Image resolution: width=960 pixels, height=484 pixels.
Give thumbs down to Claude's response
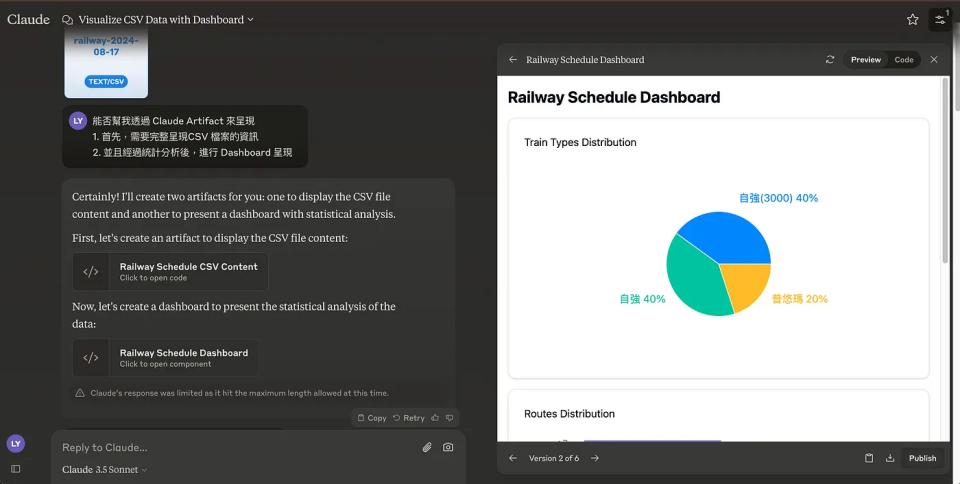449,418
